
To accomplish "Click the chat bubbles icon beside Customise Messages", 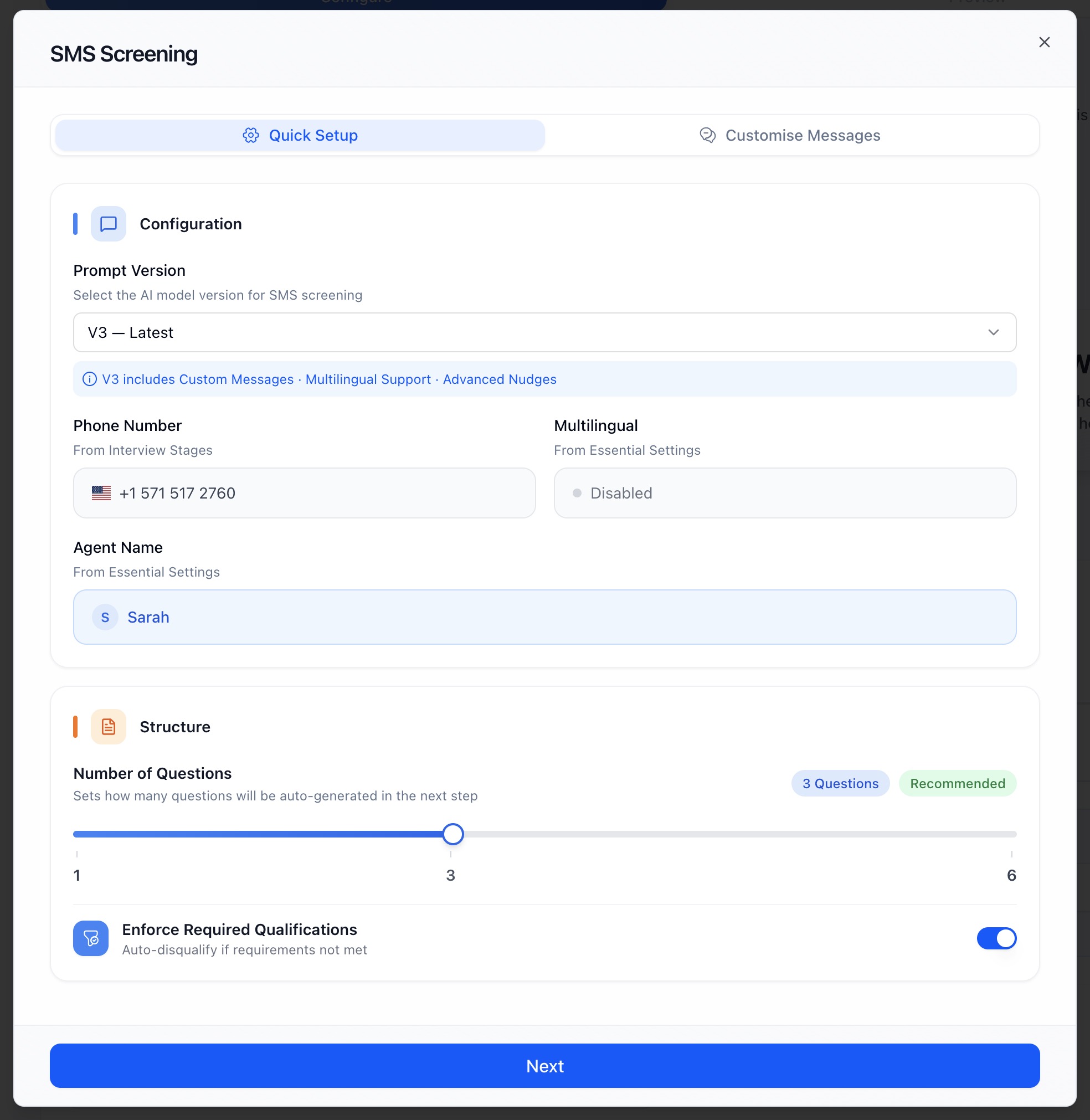I will point(708,135).
